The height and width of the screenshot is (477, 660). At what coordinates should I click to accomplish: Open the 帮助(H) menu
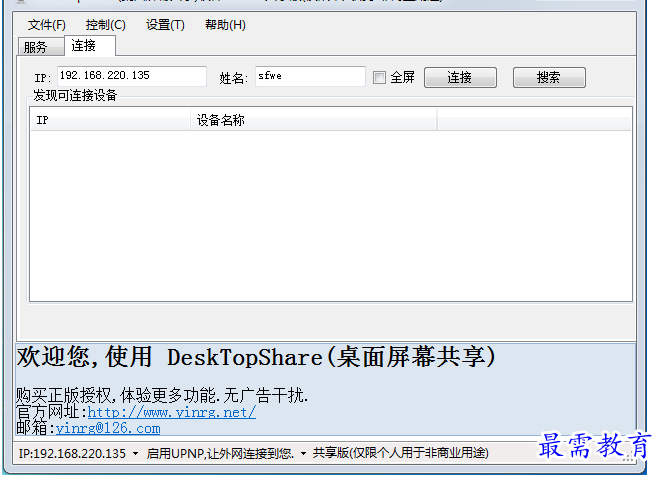[225, 25]
